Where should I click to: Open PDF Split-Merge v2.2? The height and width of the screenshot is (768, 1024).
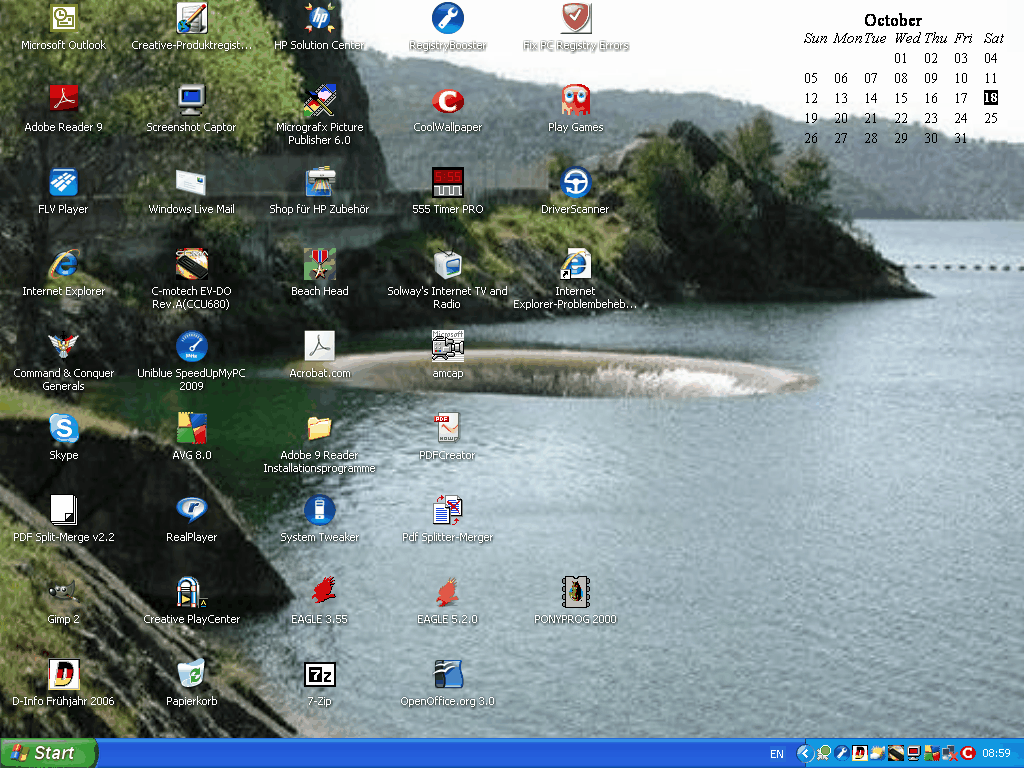pyautogui.click(x=63, y=510)
